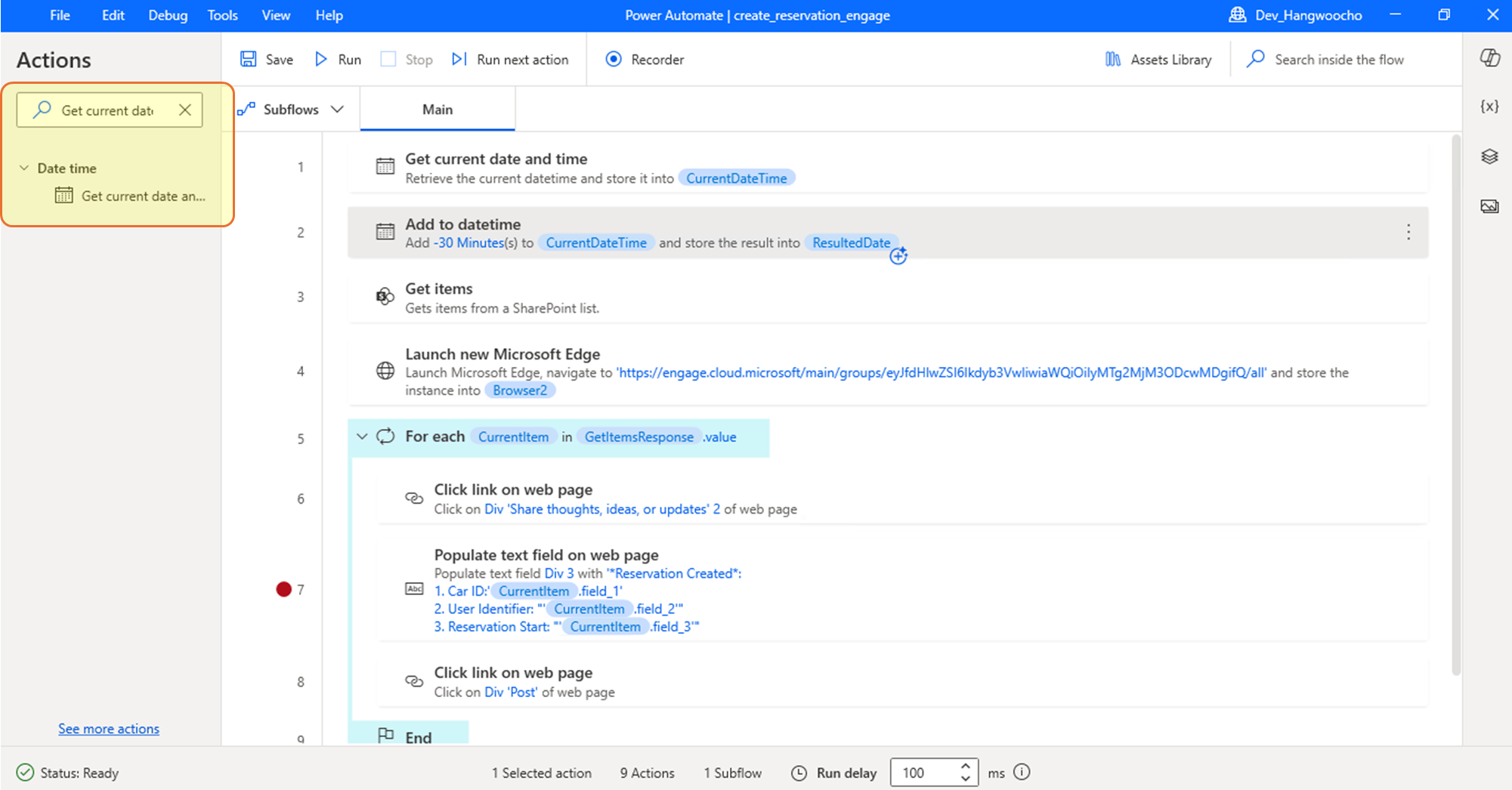The image size is (1512, 790).
Task: Open the Debug menu
Action: [168, 15]
